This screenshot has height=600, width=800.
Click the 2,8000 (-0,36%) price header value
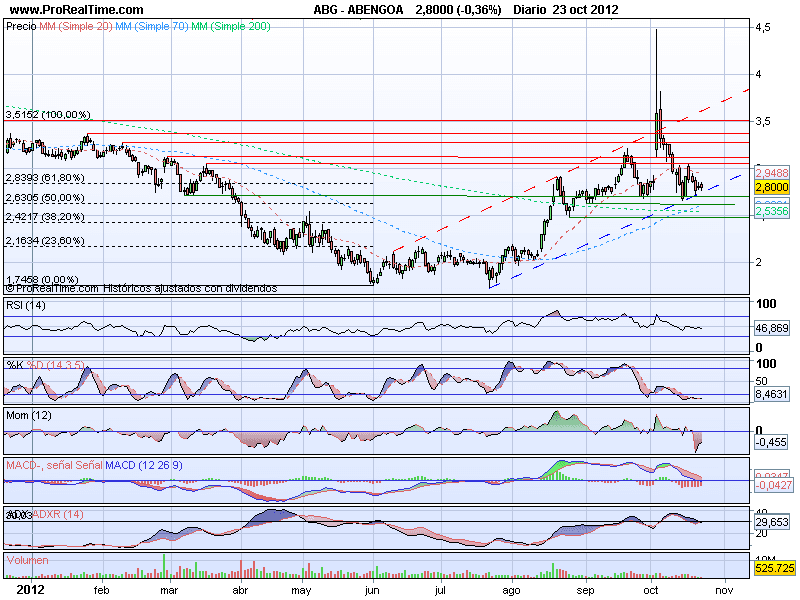pyautogui.click(x=458, y=9)
